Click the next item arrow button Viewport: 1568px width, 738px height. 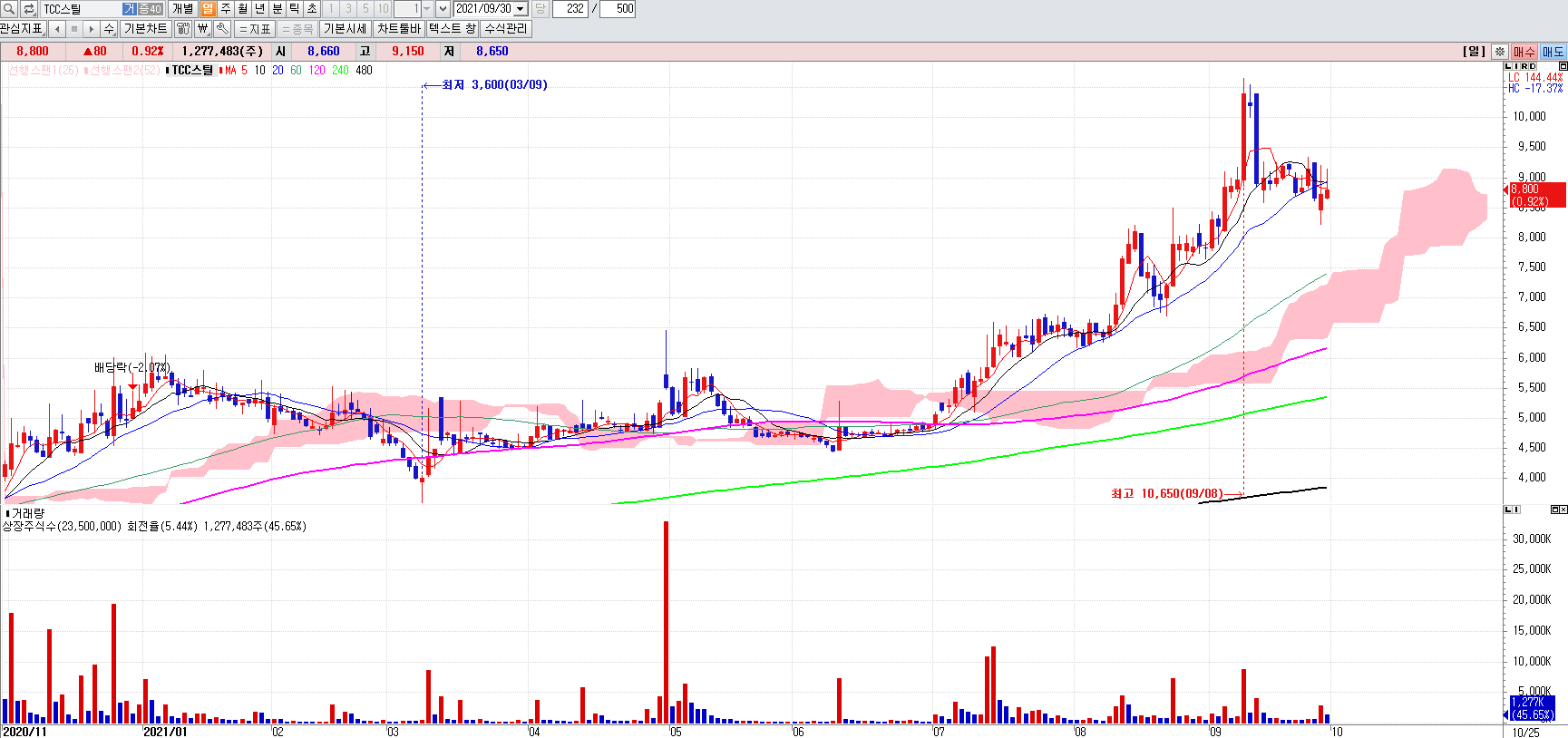(91, 28)
